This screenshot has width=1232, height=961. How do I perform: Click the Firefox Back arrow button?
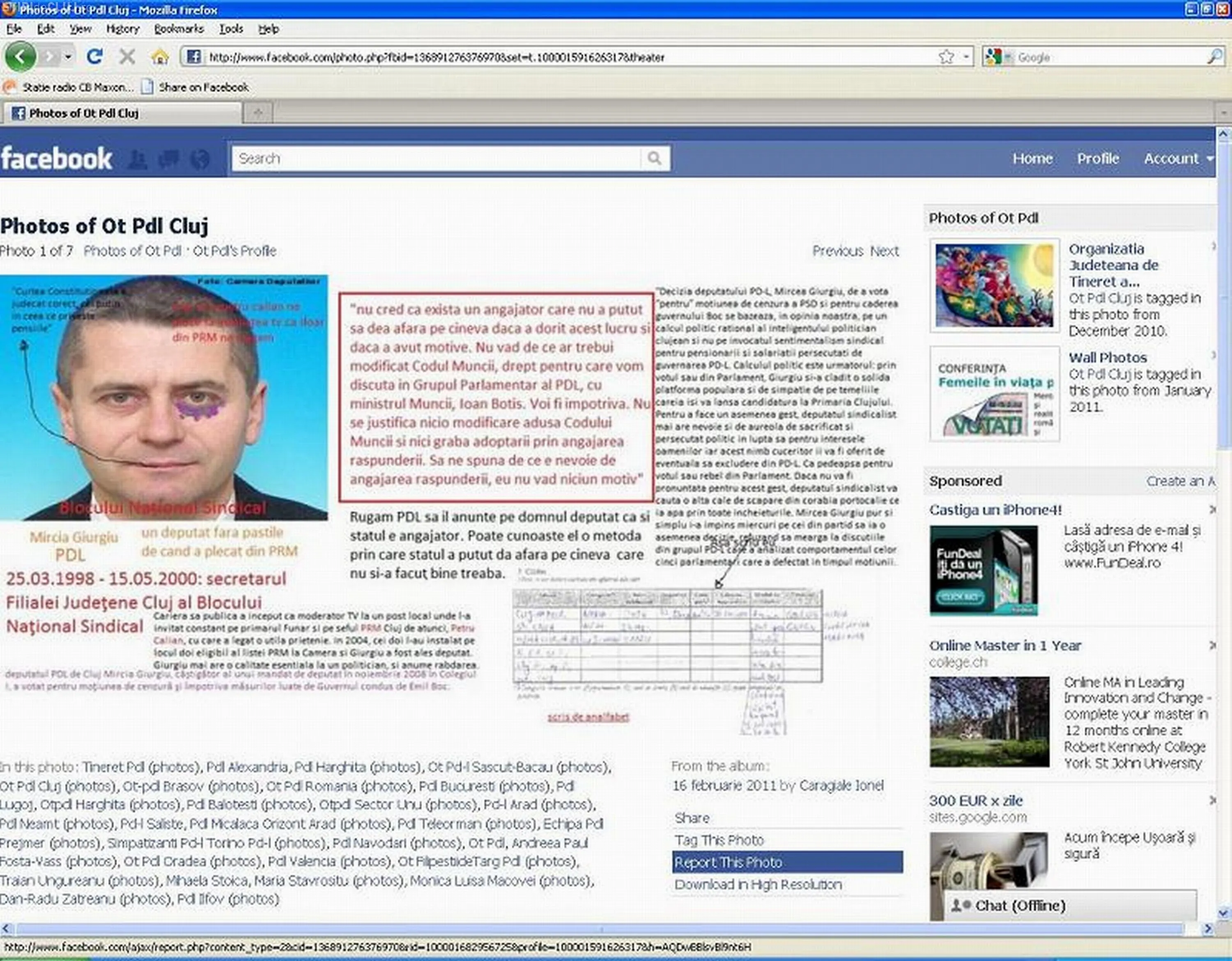20,57
